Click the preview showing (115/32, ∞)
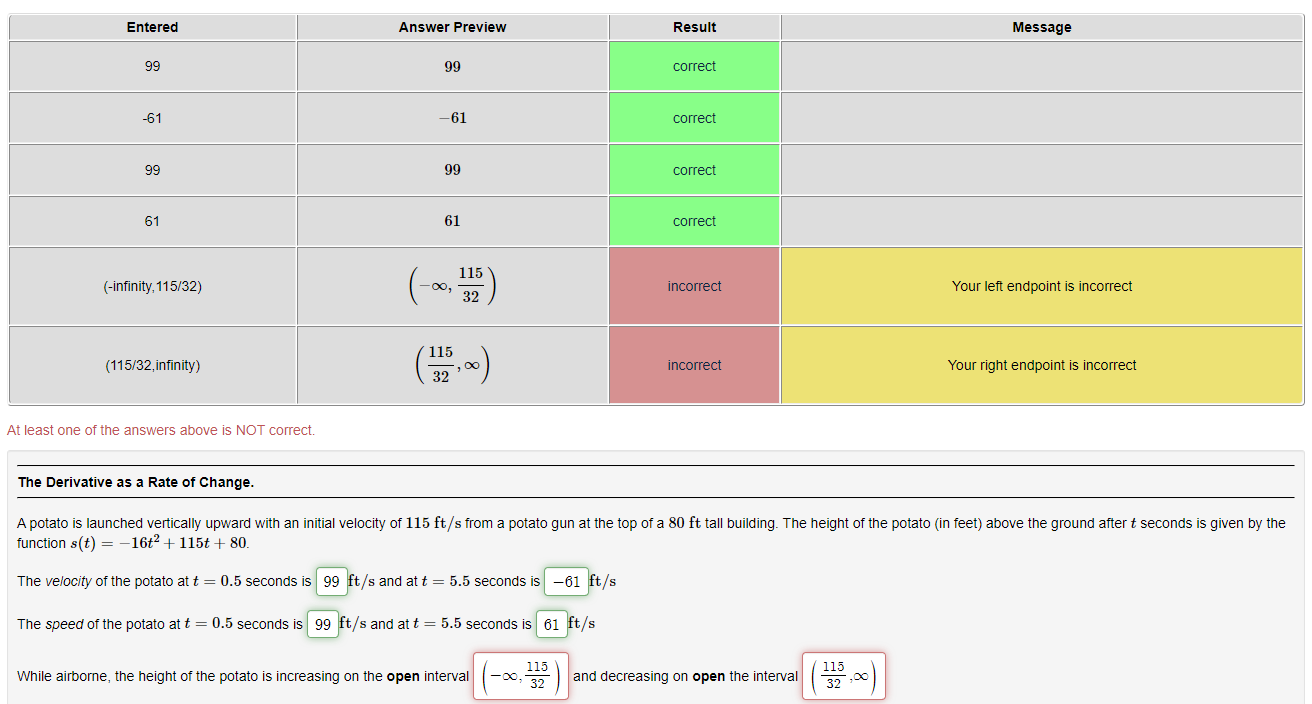Viewport: 1312px width, 704px height. point(452,364)
